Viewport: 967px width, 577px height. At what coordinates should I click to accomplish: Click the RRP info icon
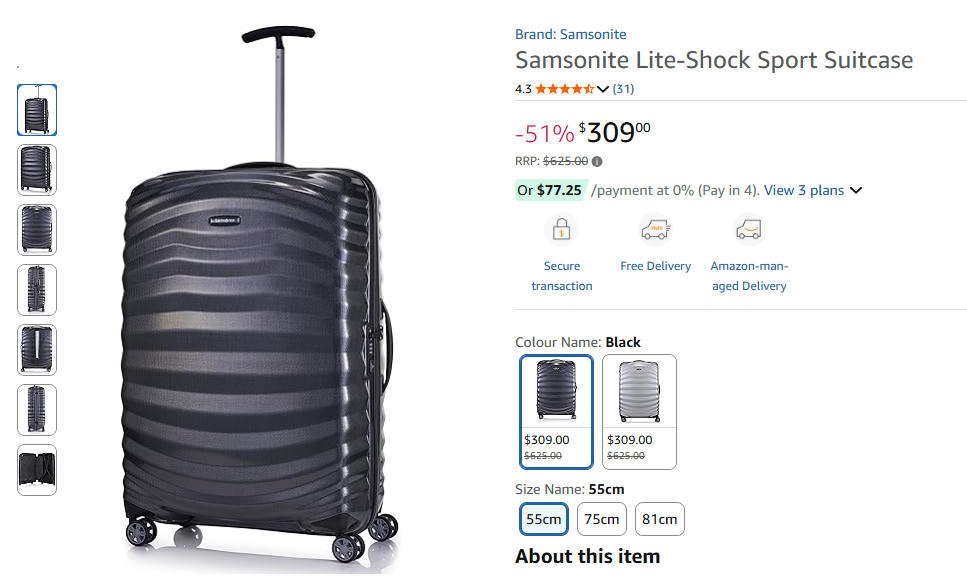(597, 161)
